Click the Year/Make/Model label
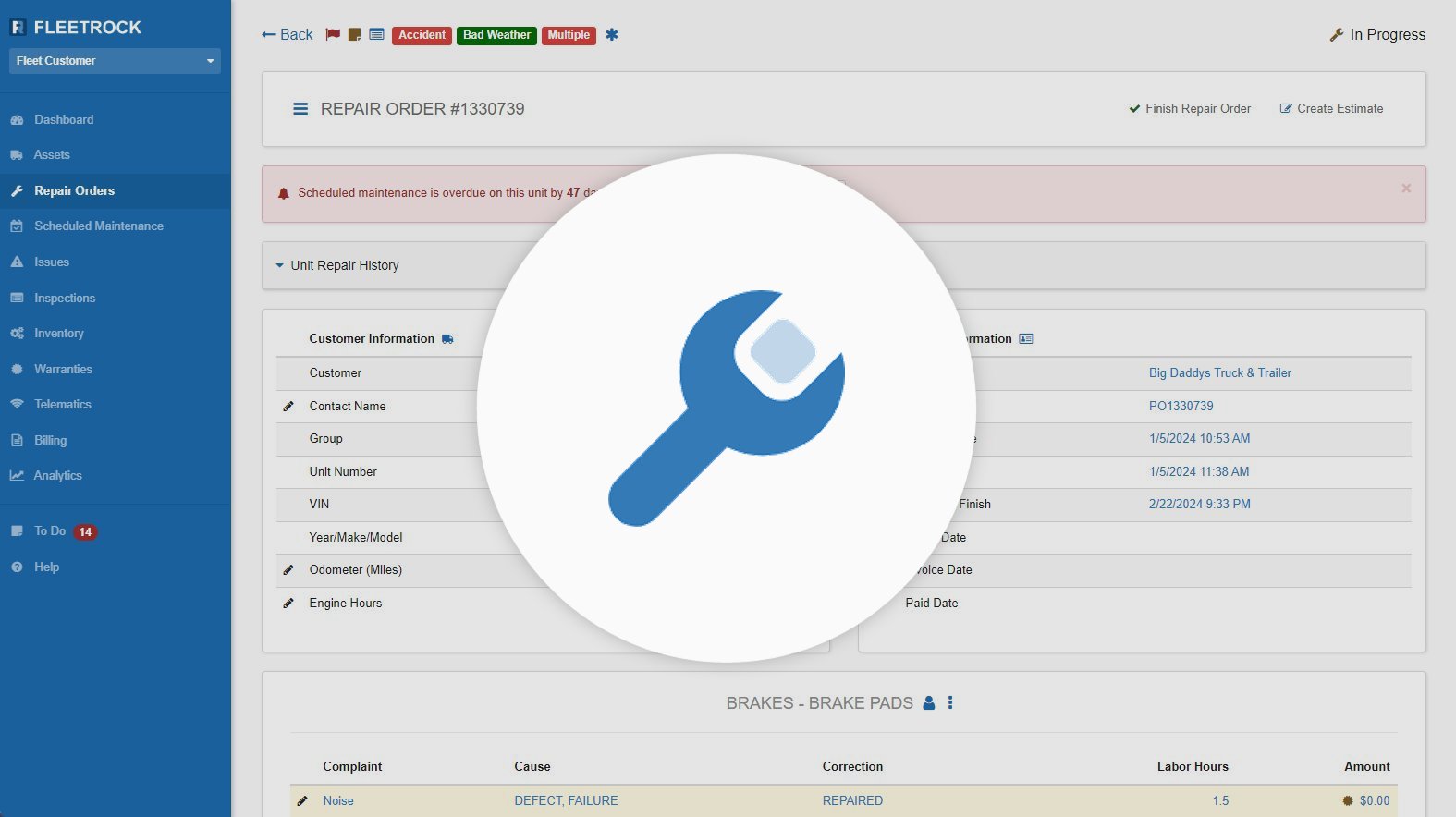 coord(356,538)
